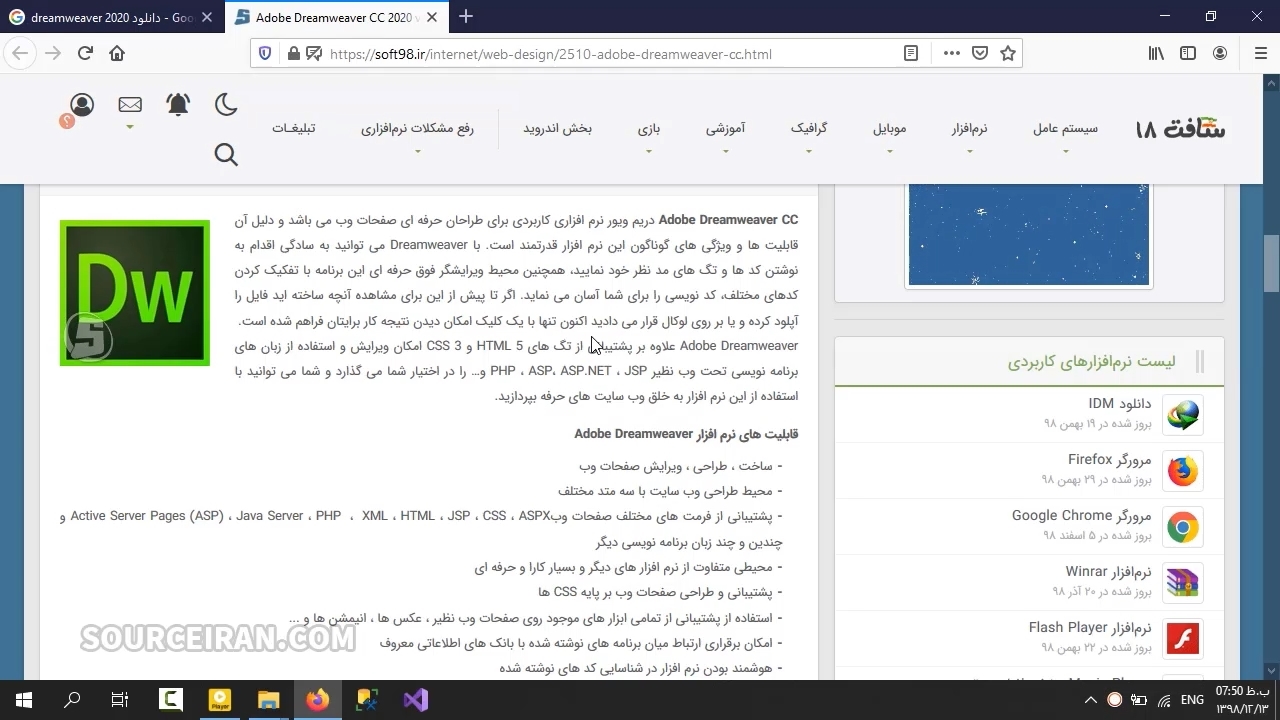The image size is (1280, 720).
Task: Open Visual Studio from the taskbar
Action: [416, 700]
